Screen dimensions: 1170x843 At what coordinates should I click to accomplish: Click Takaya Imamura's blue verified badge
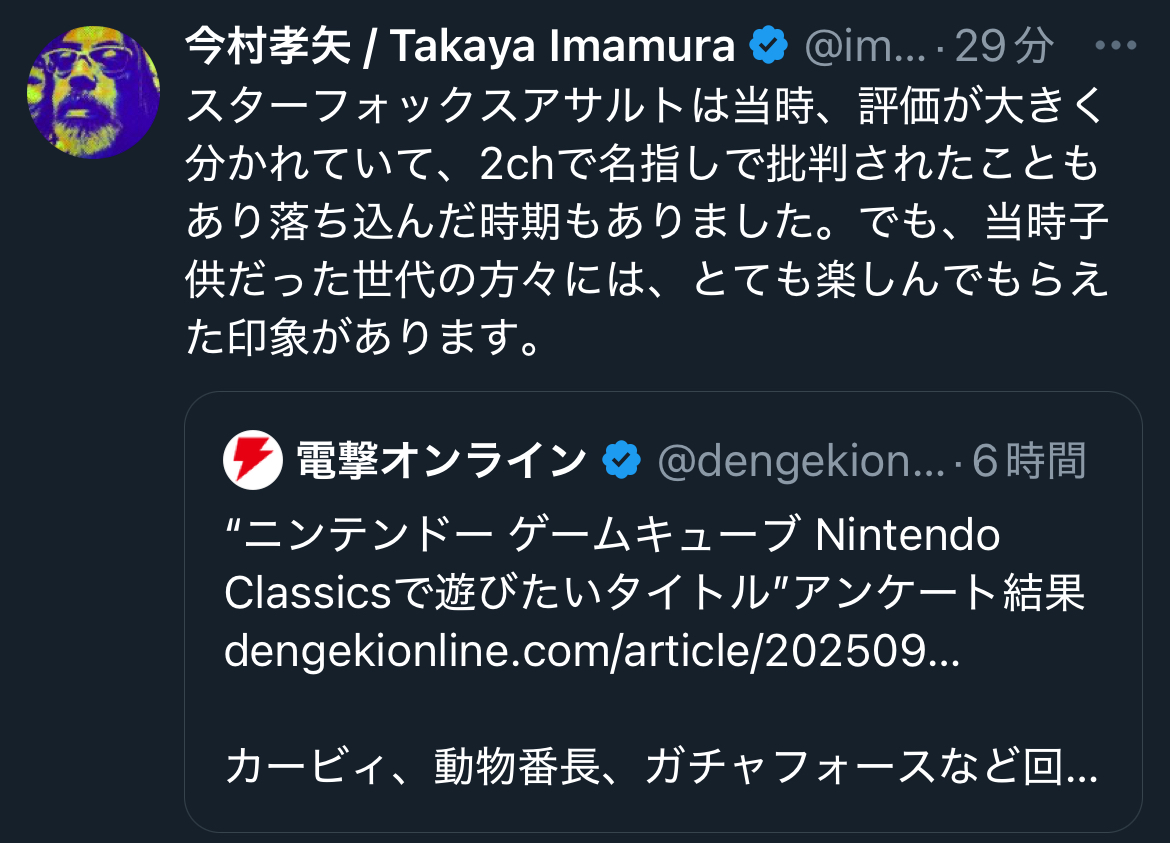pyautogui.click(x=768, y=46)
